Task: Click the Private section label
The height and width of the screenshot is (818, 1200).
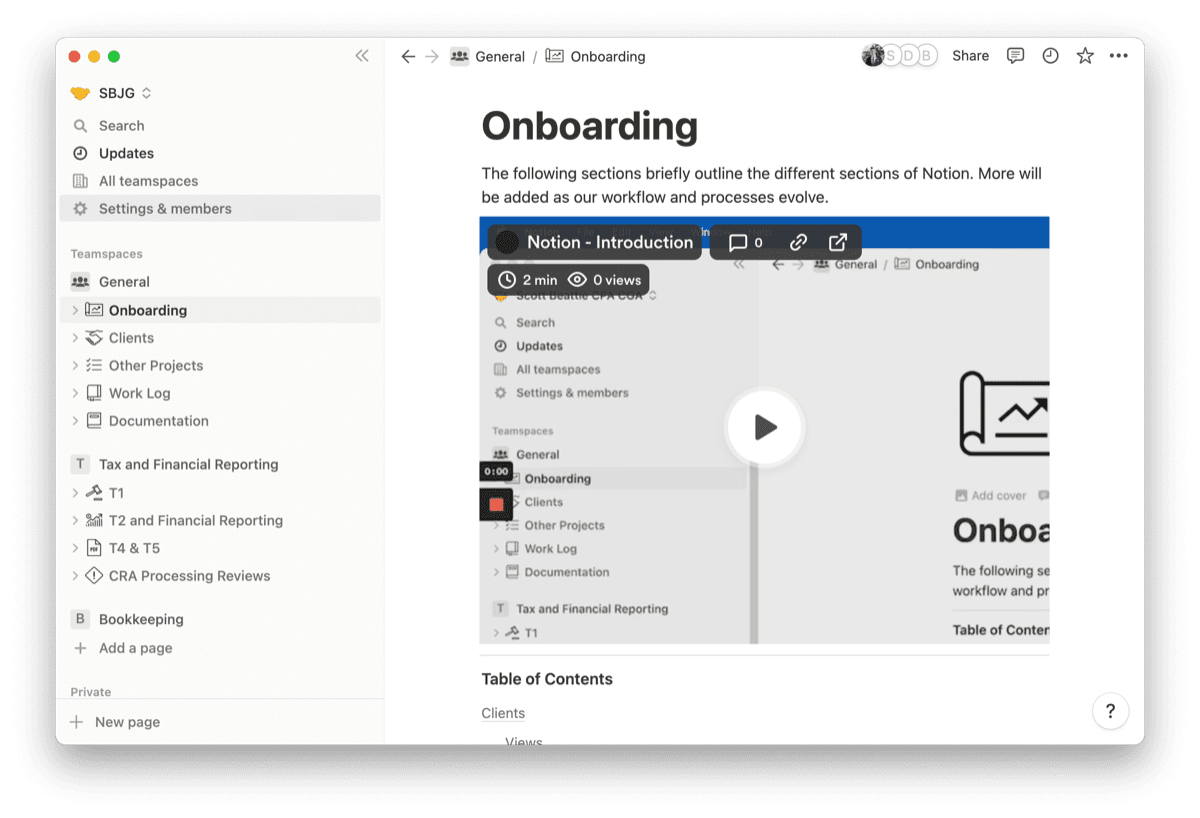Action: pos(91,692)
